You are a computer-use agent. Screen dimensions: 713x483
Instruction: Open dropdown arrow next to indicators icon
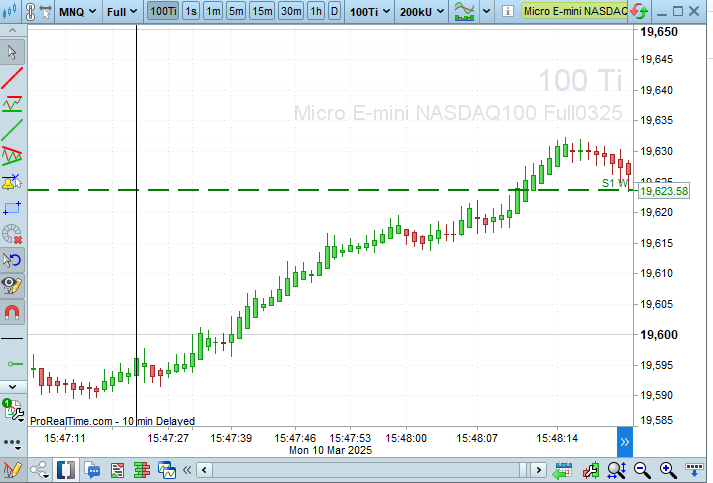(486, 11)
